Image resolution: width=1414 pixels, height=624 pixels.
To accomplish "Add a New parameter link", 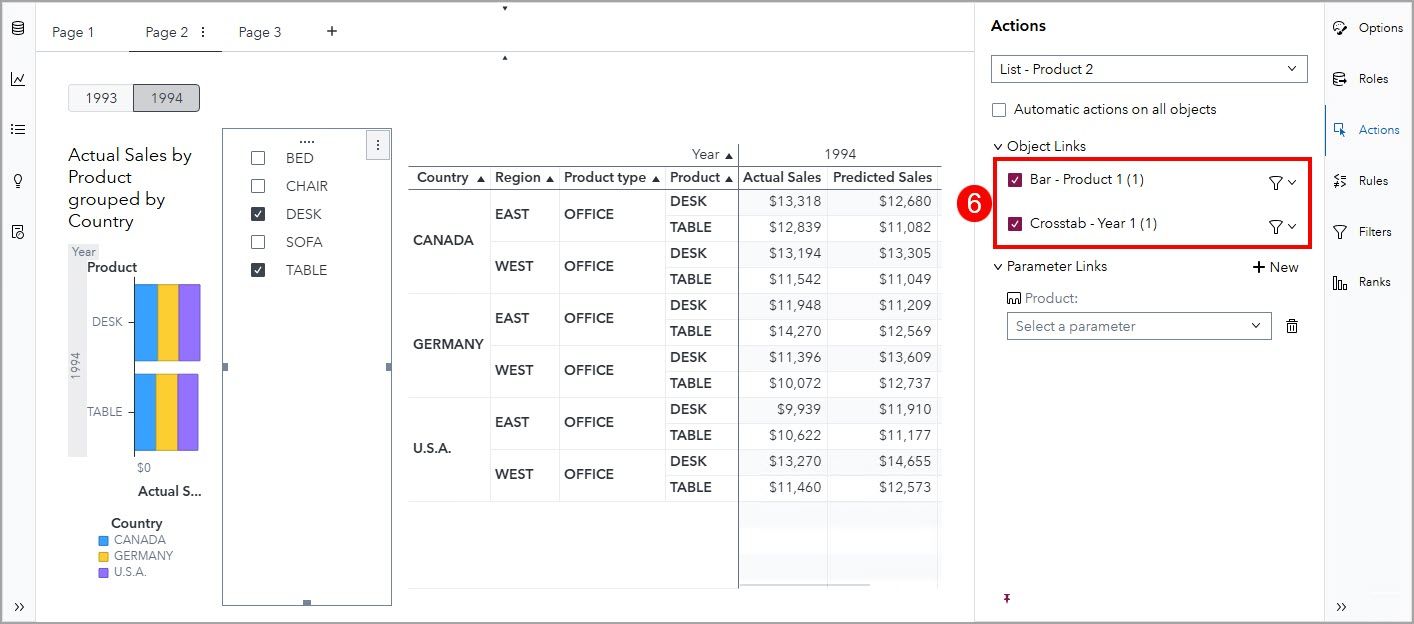I will coord(1275,267).
